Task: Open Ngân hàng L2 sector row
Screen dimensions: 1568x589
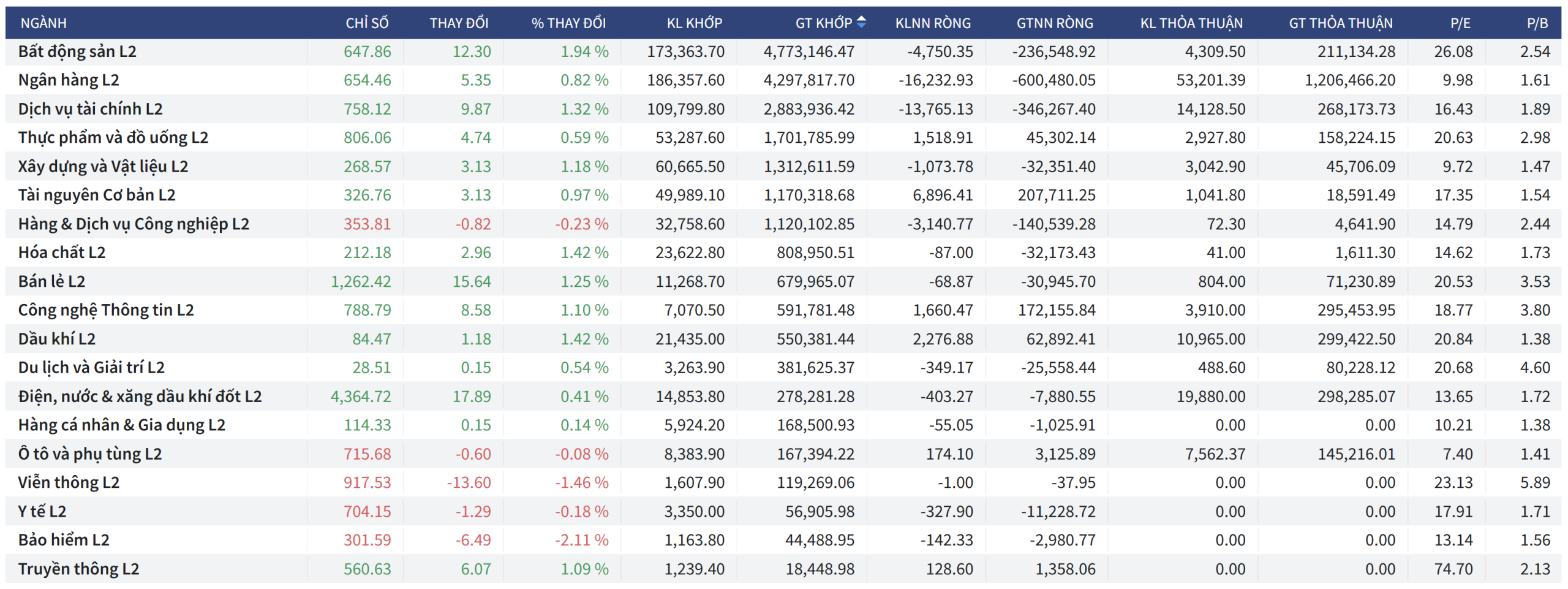Action: click(69, 80)
